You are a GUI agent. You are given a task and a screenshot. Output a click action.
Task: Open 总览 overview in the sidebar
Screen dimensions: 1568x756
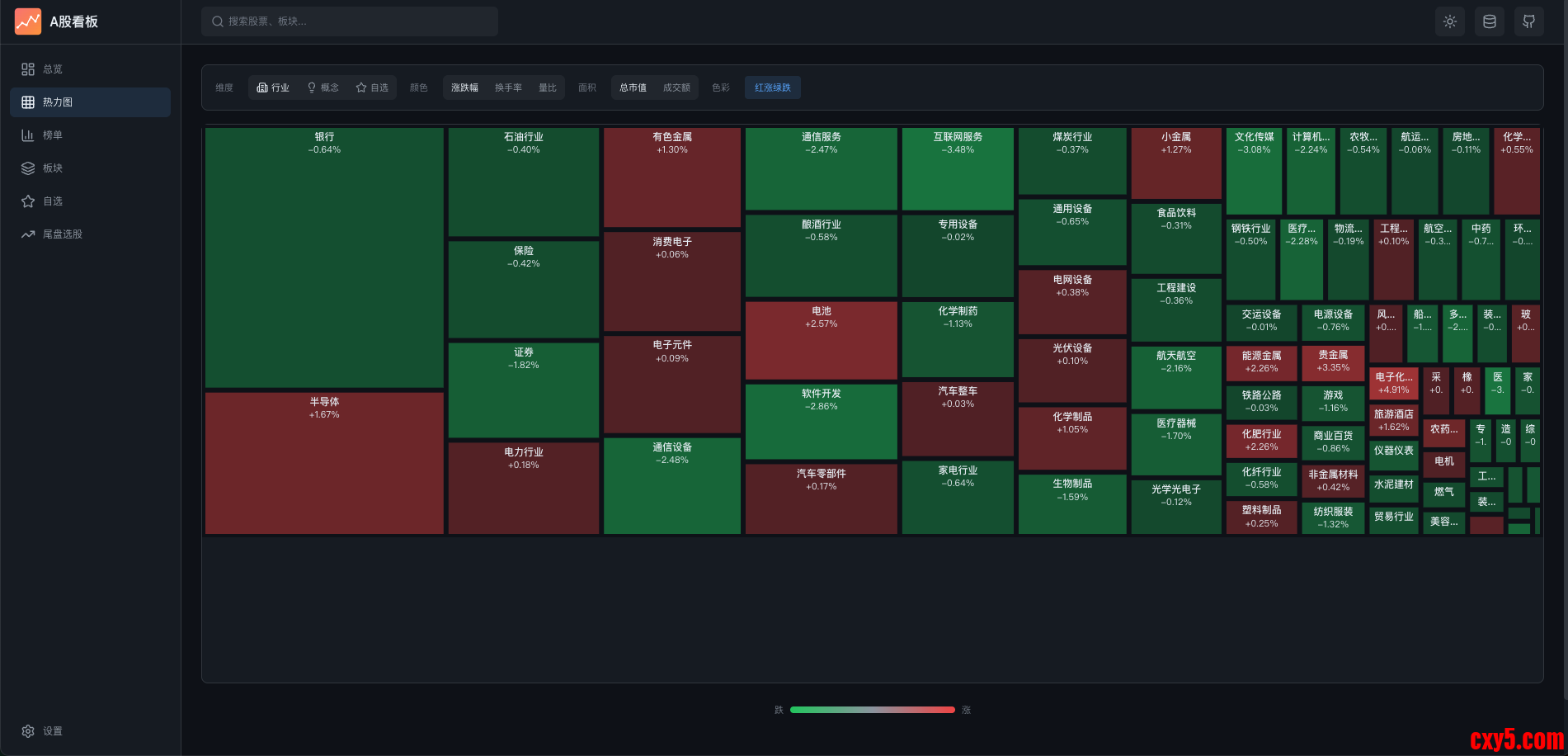point(52,69)
